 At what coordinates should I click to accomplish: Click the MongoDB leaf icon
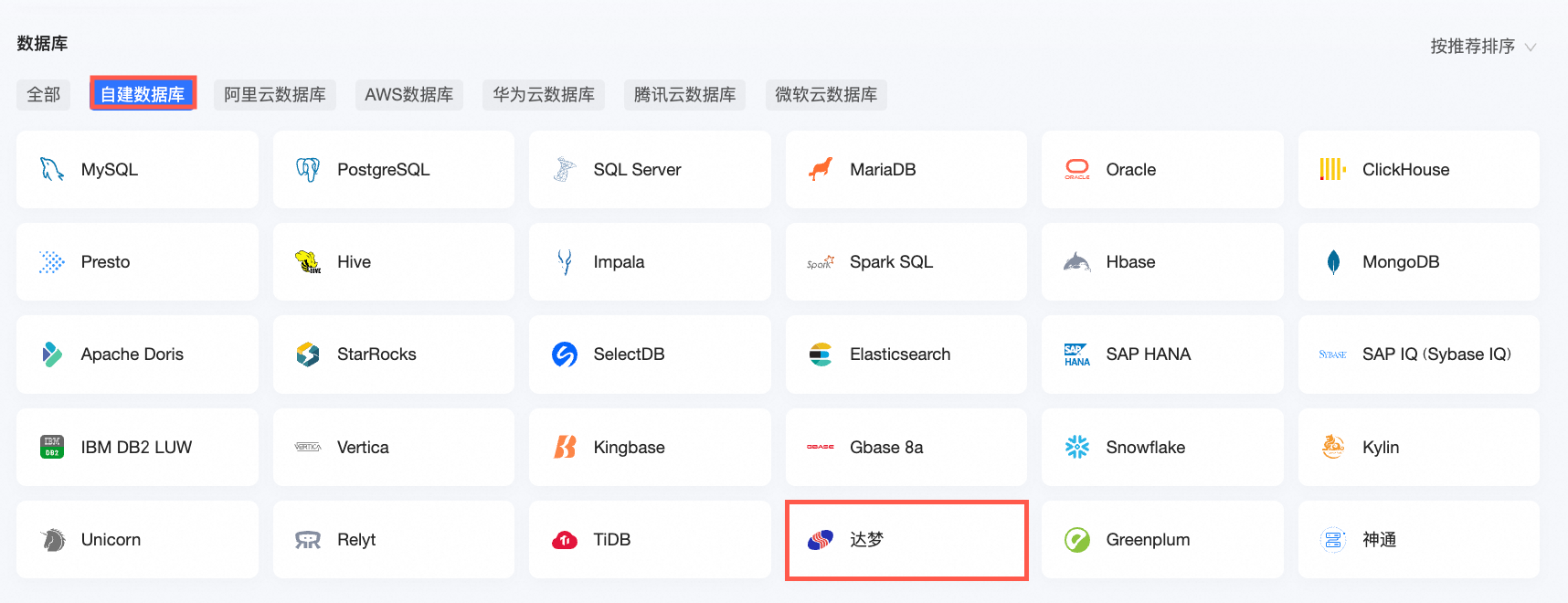[1333, 262]
